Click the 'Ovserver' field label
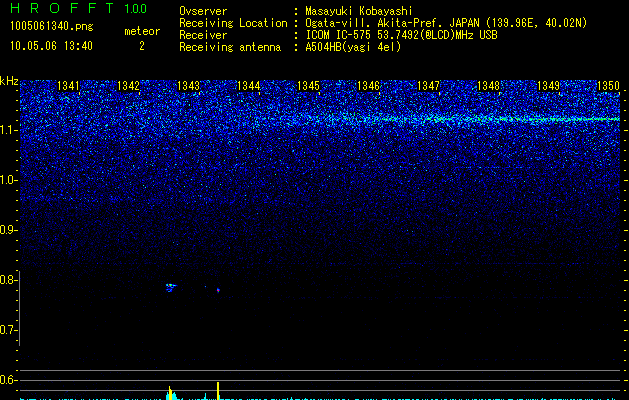 coord(203,11)
